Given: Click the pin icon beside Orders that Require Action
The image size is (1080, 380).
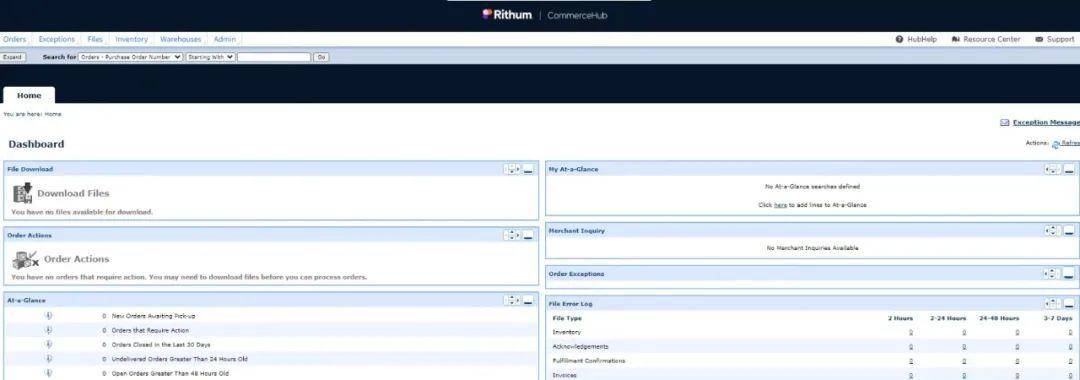Looking at the screenshot, I should (48, 330).
